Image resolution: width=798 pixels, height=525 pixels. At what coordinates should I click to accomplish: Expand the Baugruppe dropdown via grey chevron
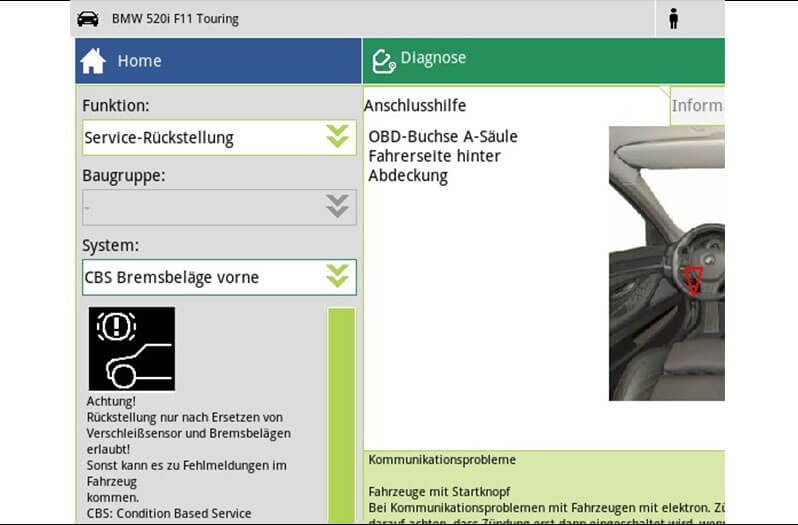point(339,207)
